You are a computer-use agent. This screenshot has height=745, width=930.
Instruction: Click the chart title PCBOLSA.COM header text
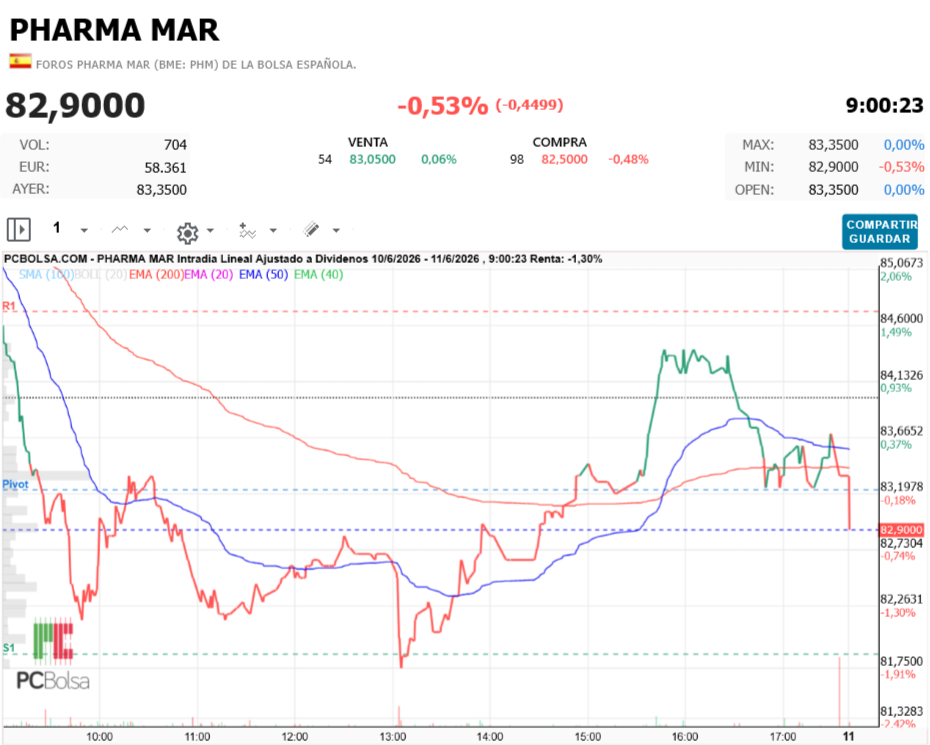pyautogui.click(x=302, y=259)
